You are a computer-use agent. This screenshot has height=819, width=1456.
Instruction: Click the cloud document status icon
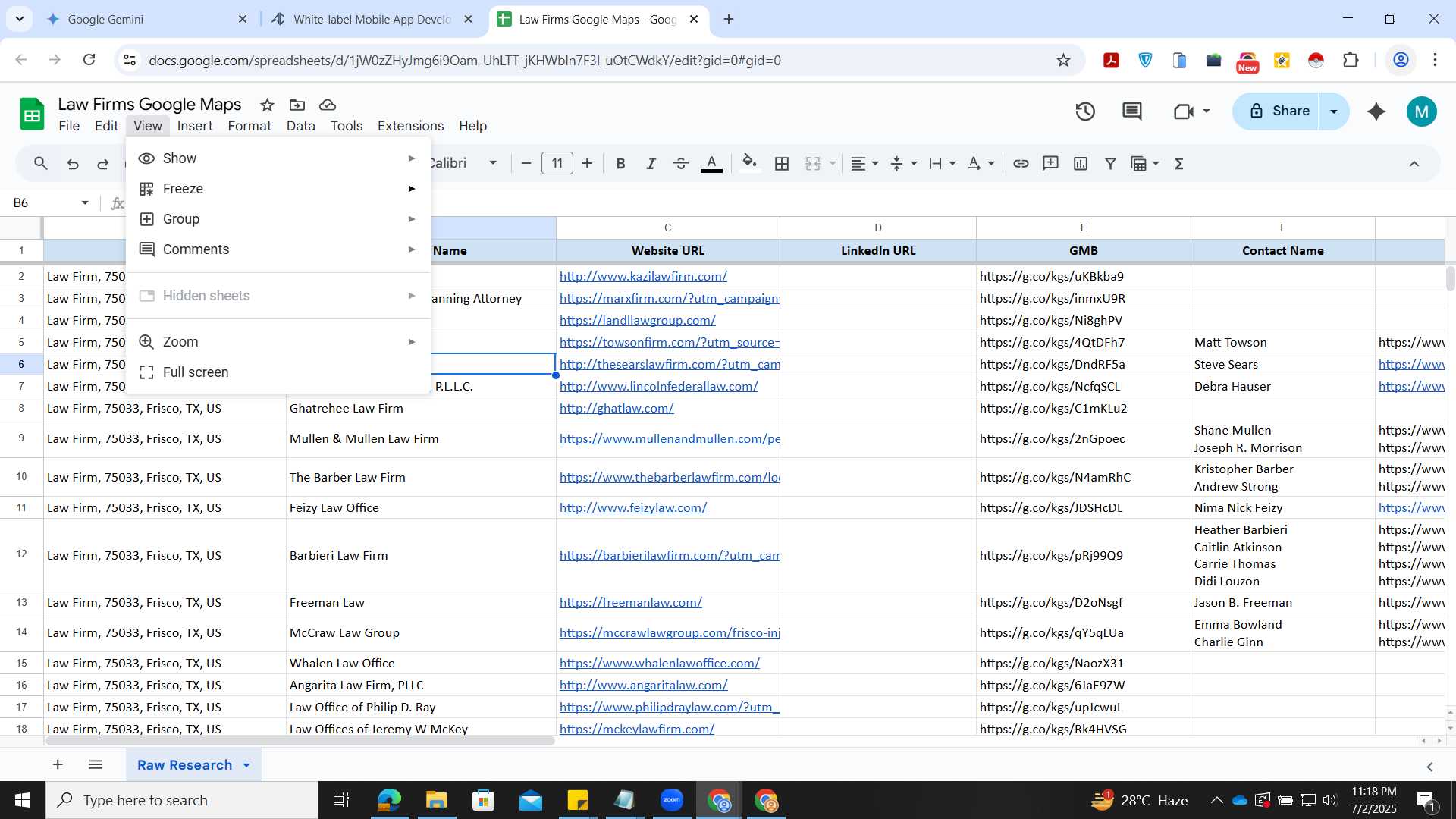click(328, 105)
